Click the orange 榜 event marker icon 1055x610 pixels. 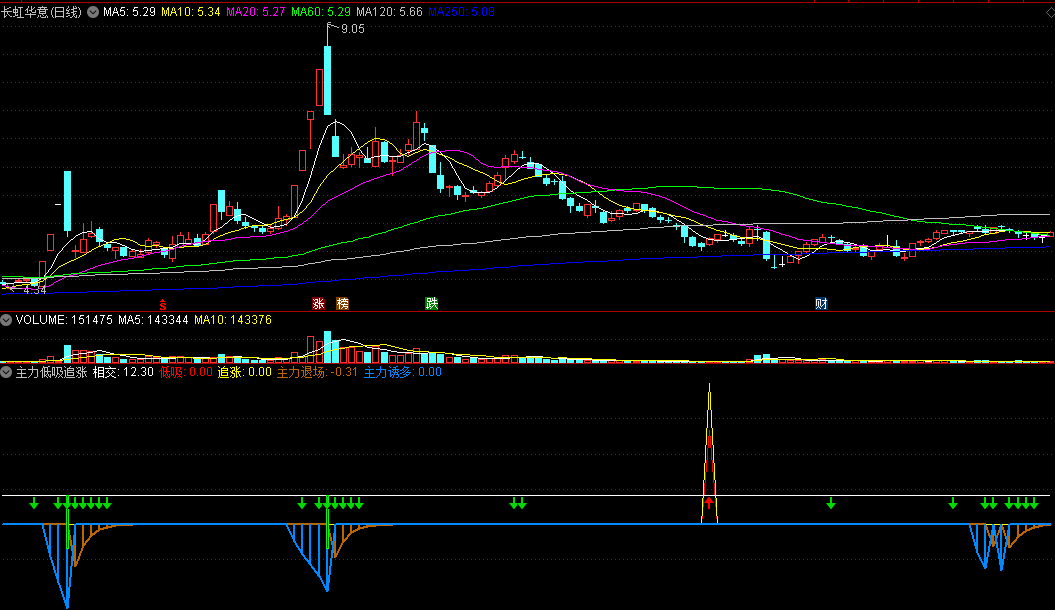343,303
